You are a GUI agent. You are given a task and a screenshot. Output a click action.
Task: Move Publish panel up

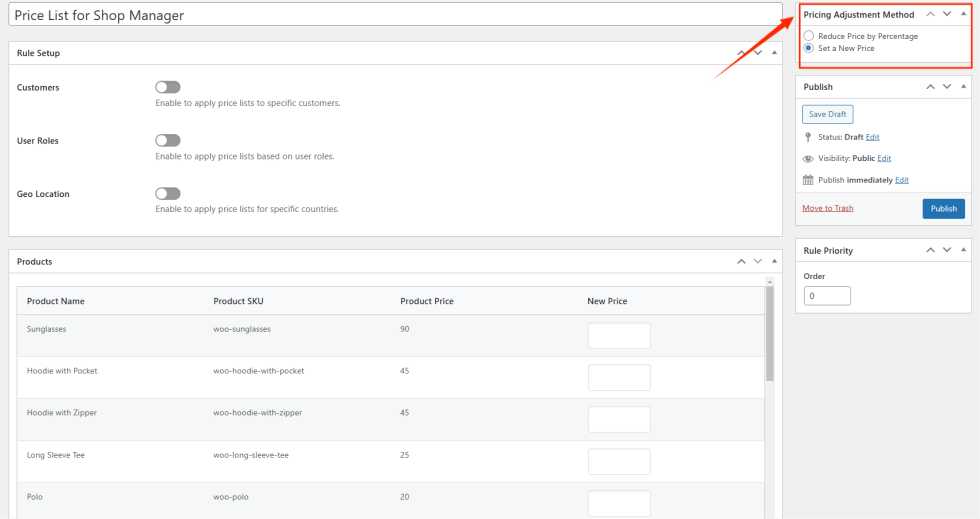pyautogui.click(x=930, y=87)
